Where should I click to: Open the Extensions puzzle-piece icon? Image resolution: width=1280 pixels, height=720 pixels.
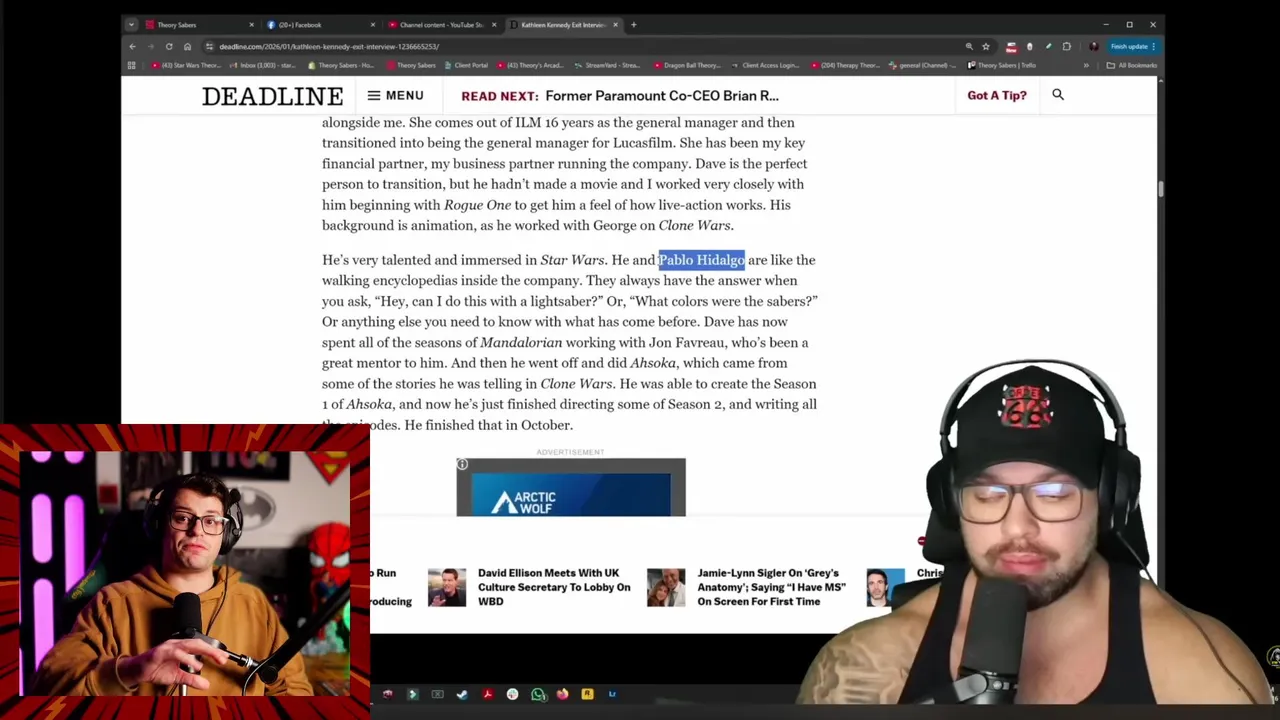coord(1066,46)
